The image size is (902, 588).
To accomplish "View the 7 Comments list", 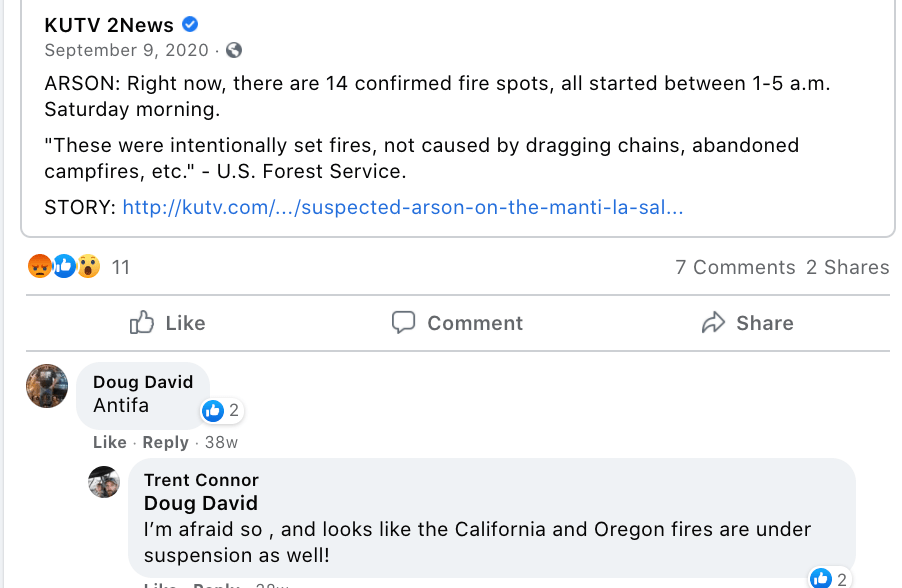I will click(x=735, y=267).
